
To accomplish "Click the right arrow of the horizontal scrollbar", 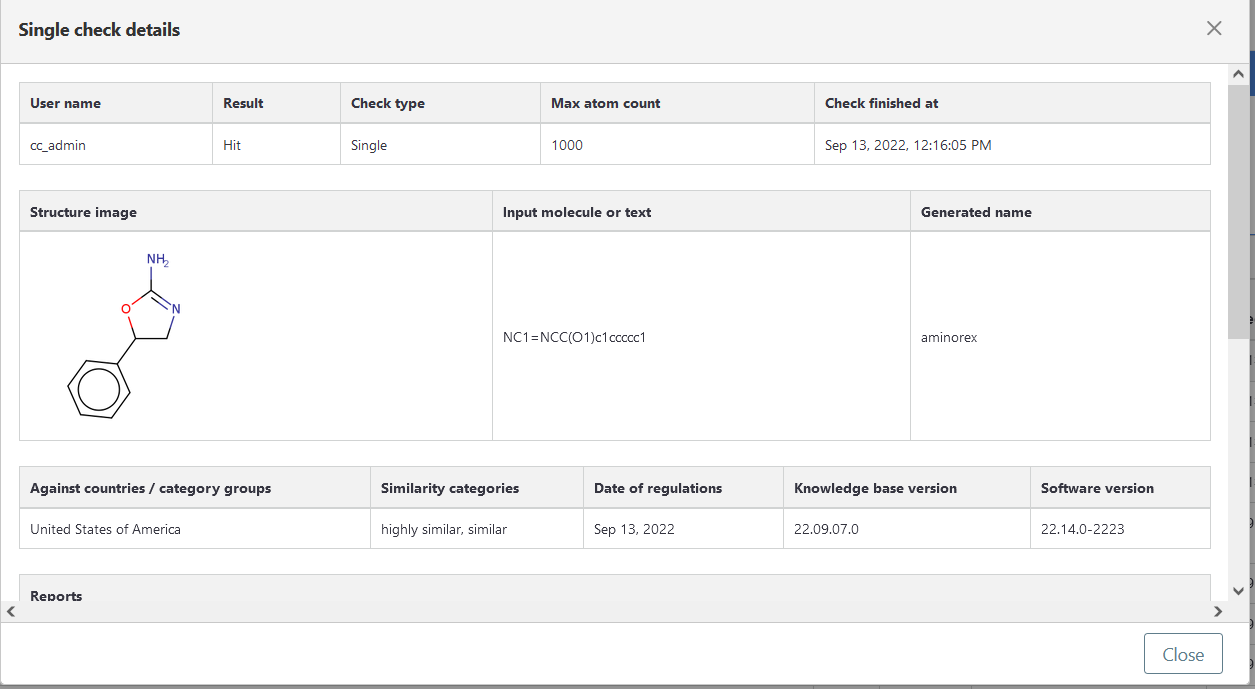I will click(1218, 611).
